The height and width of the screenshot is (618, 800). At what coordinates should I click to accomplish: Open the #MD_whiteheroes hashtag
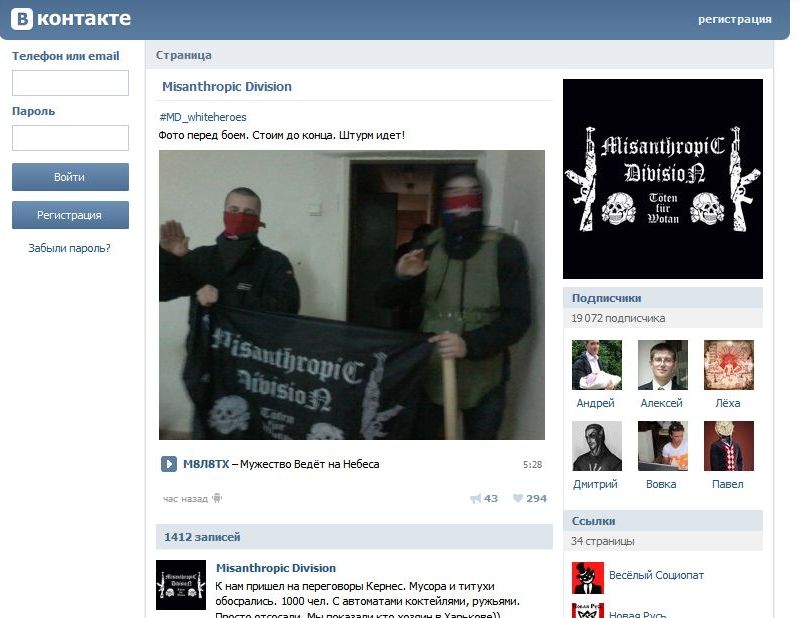coord(203,117)
